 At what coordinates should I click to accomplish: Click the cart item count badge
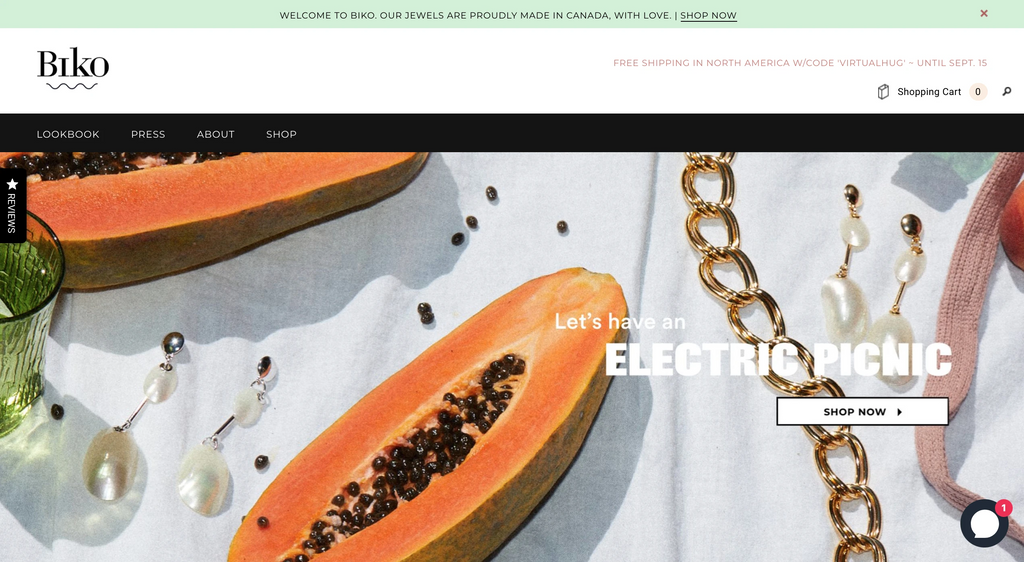coord(978,92)
